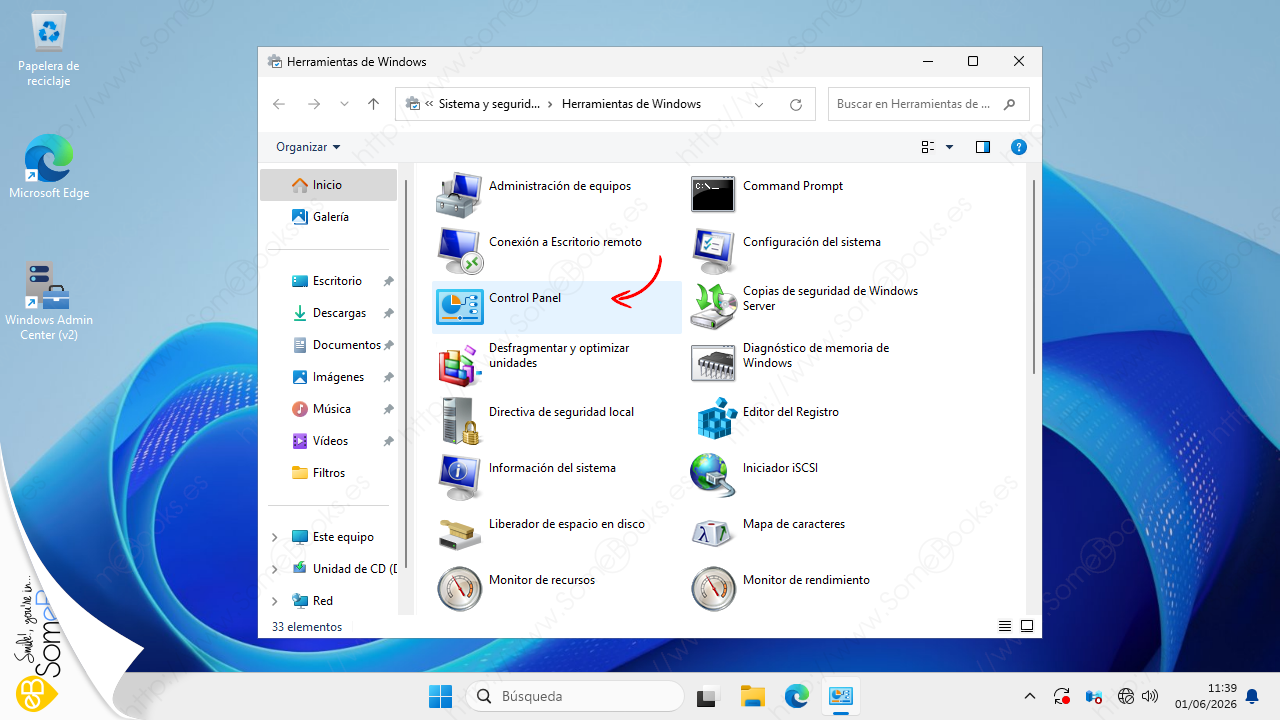Click the Sistema y seguridad breadcrumb
Screen dimensions: 1280x720
tap(489, 104)
